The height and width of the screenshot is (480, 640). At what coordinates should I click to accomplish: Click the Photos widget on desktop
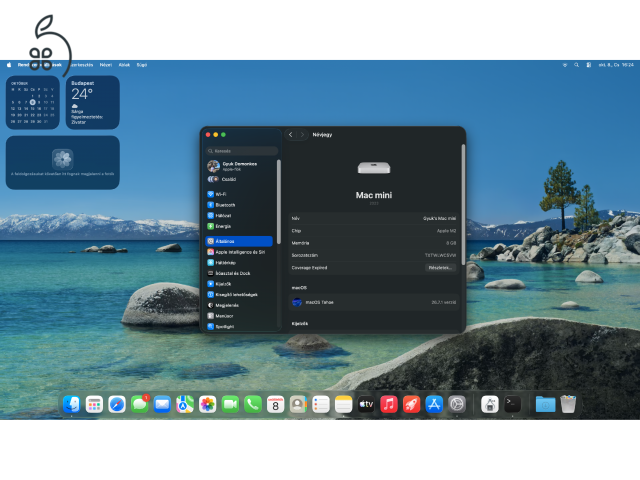(62, 162)
